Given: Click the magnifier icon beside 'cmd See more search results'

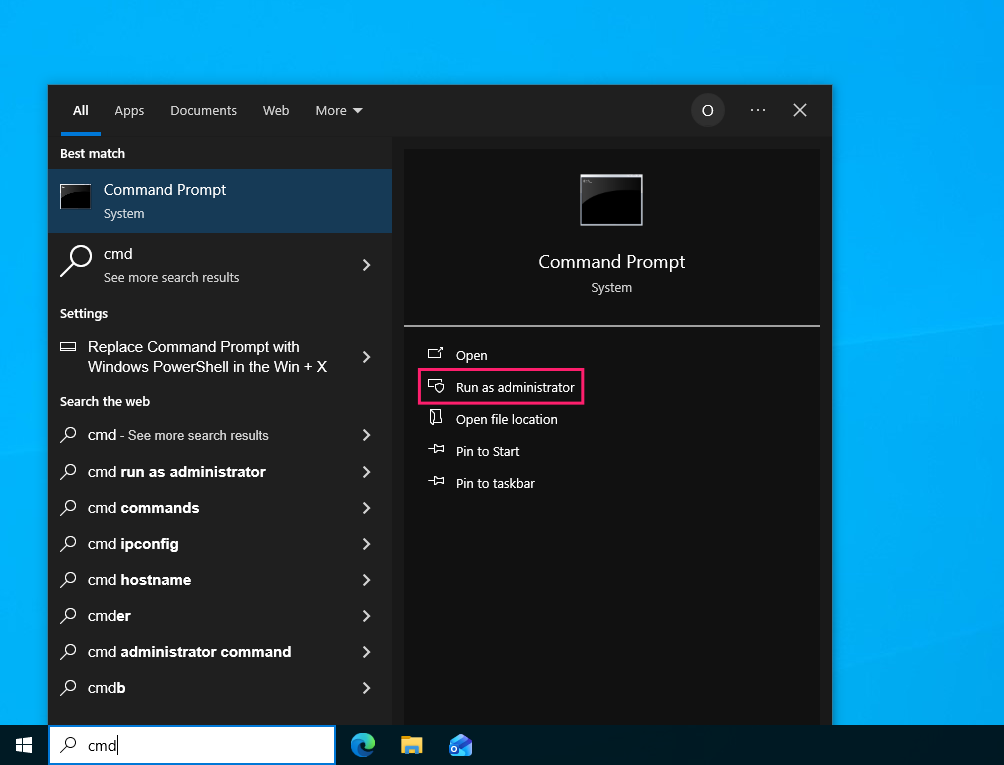Looking at the screenshot, I should [76, 261].
